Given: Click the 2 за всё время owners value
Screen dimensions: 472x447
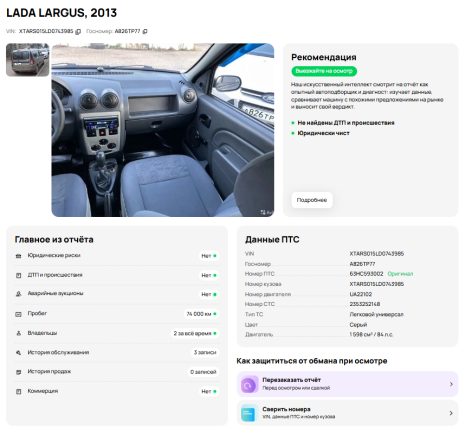Looking at the screenshot, I should 195,333.
